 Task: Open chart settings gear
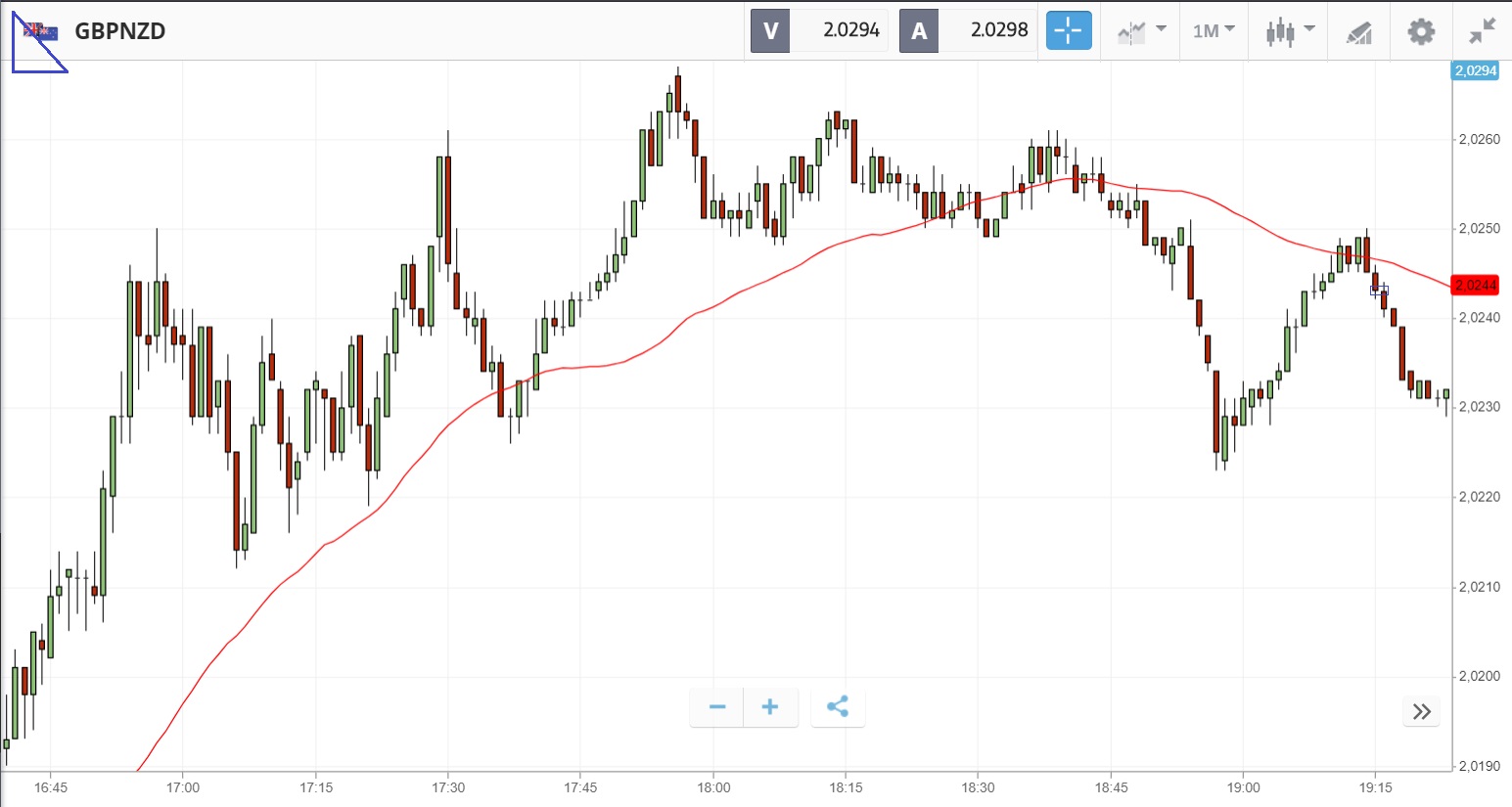[1421, 31]
